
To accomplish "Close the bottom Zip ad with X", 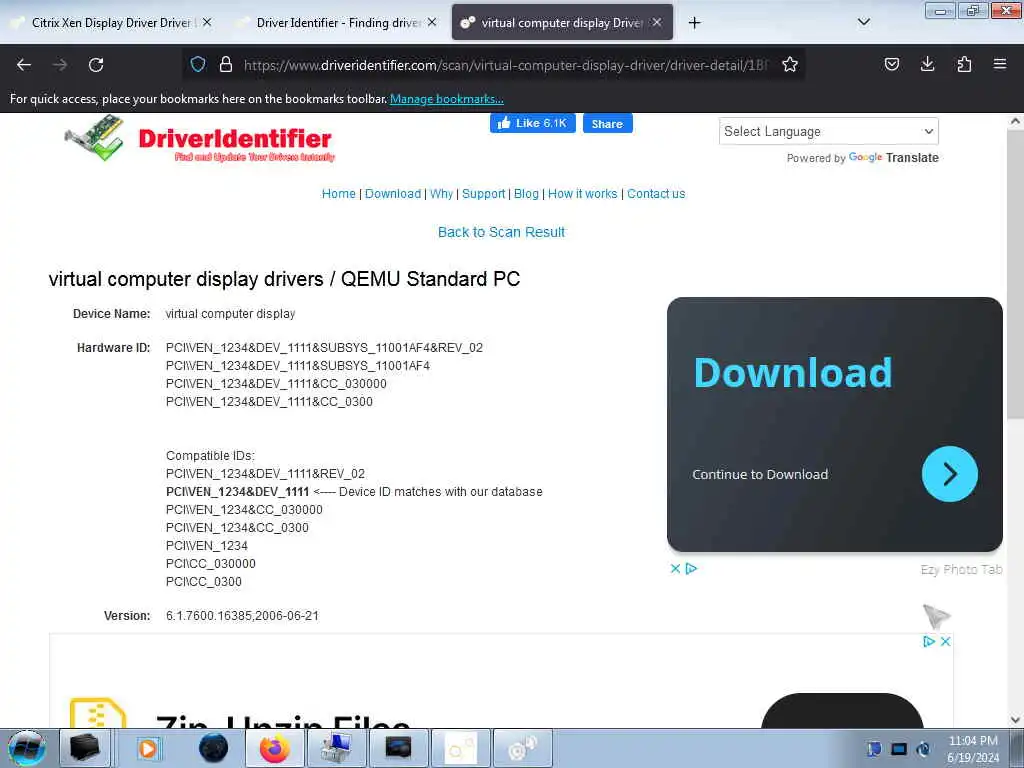I will (x=945, y=641).
